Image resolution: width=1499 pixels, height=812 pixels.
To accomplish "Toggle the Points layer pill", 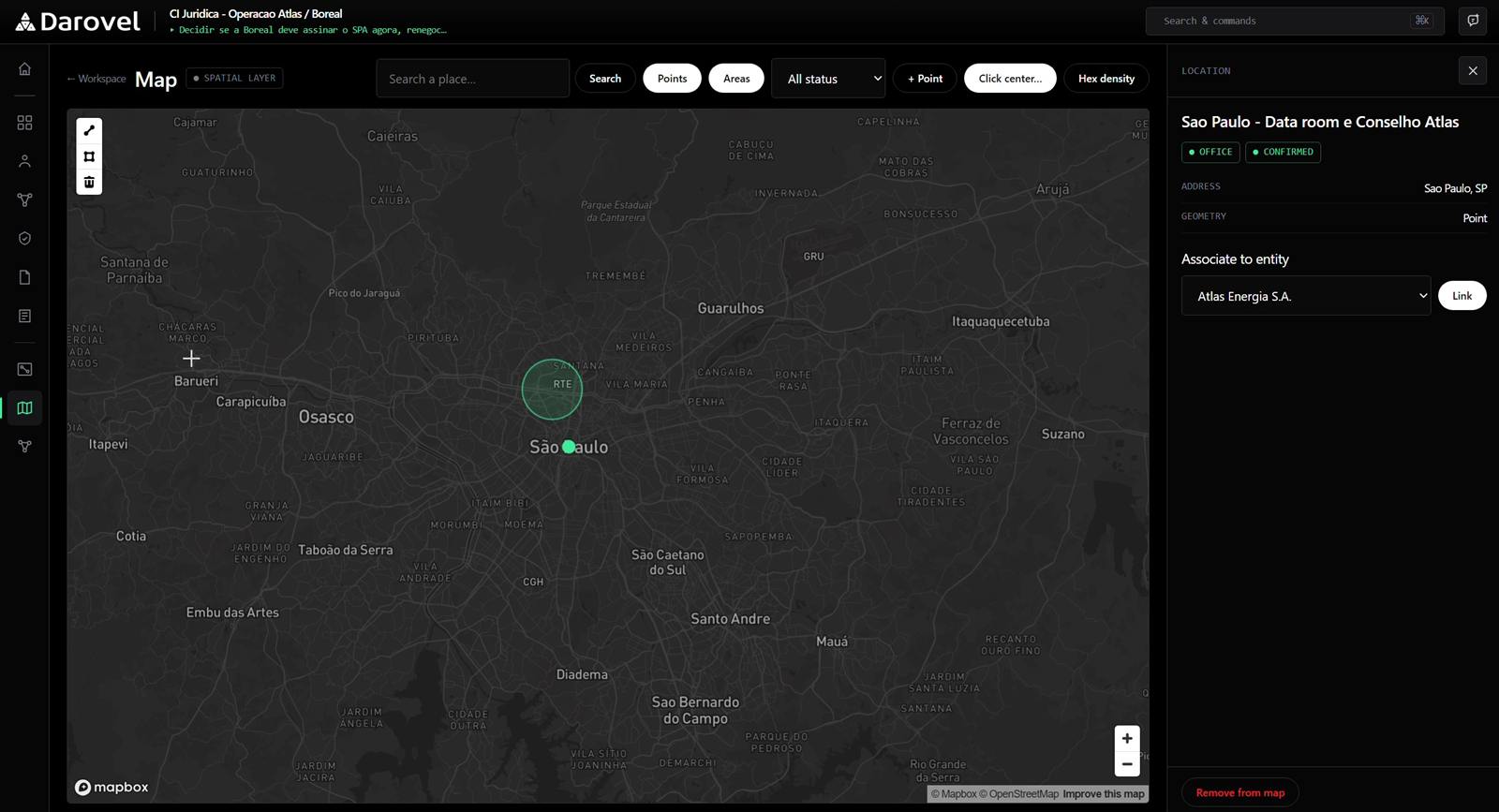I will [x=672, y=79].
